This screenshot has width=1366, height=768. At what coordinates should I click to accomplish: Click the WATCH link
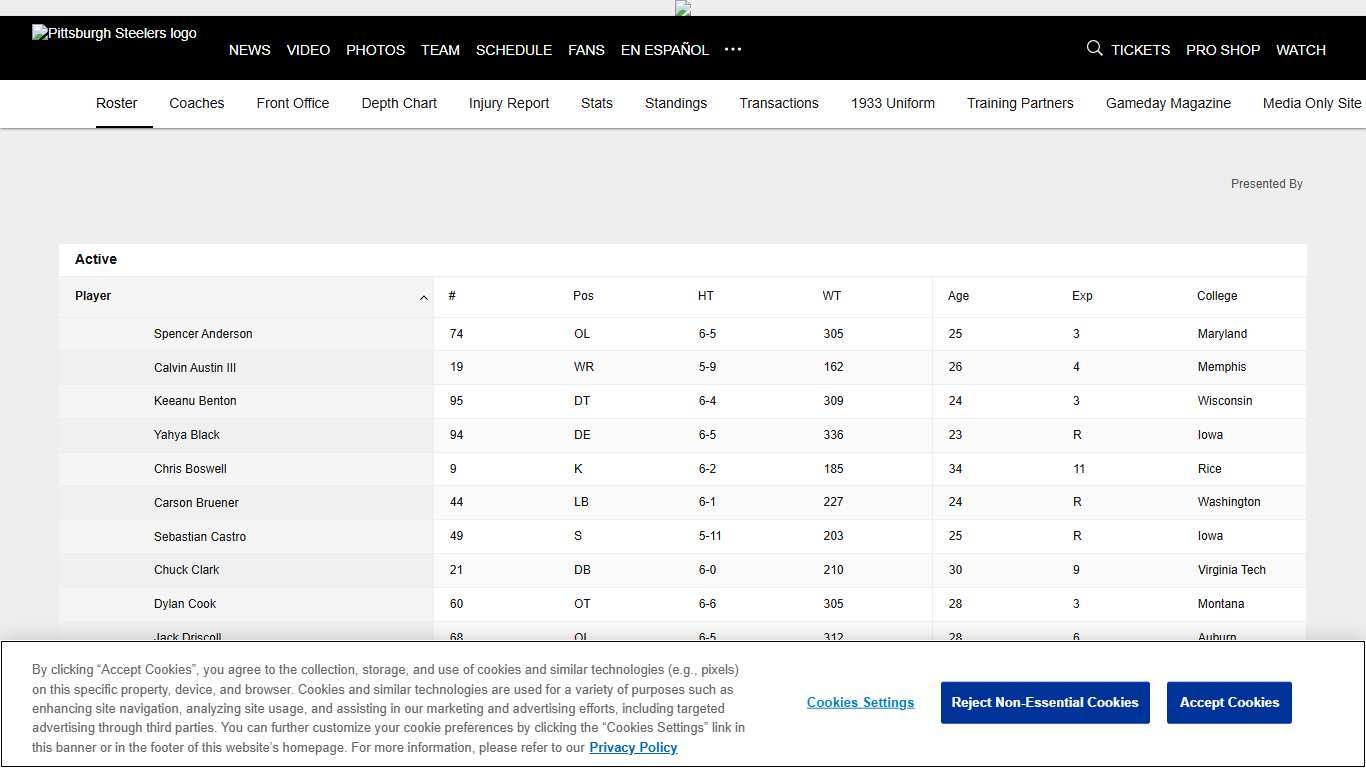click(x=1301, y=50)
